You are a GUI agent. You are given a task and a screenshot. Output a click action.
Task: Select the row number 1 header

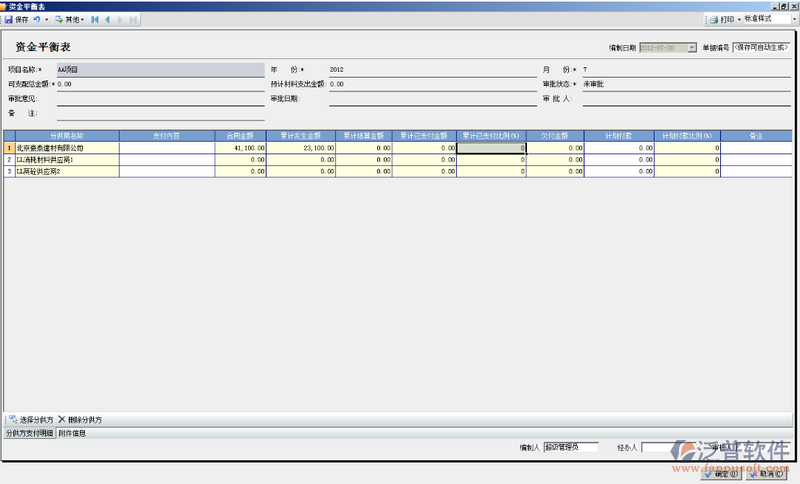(x=9, y=148)
